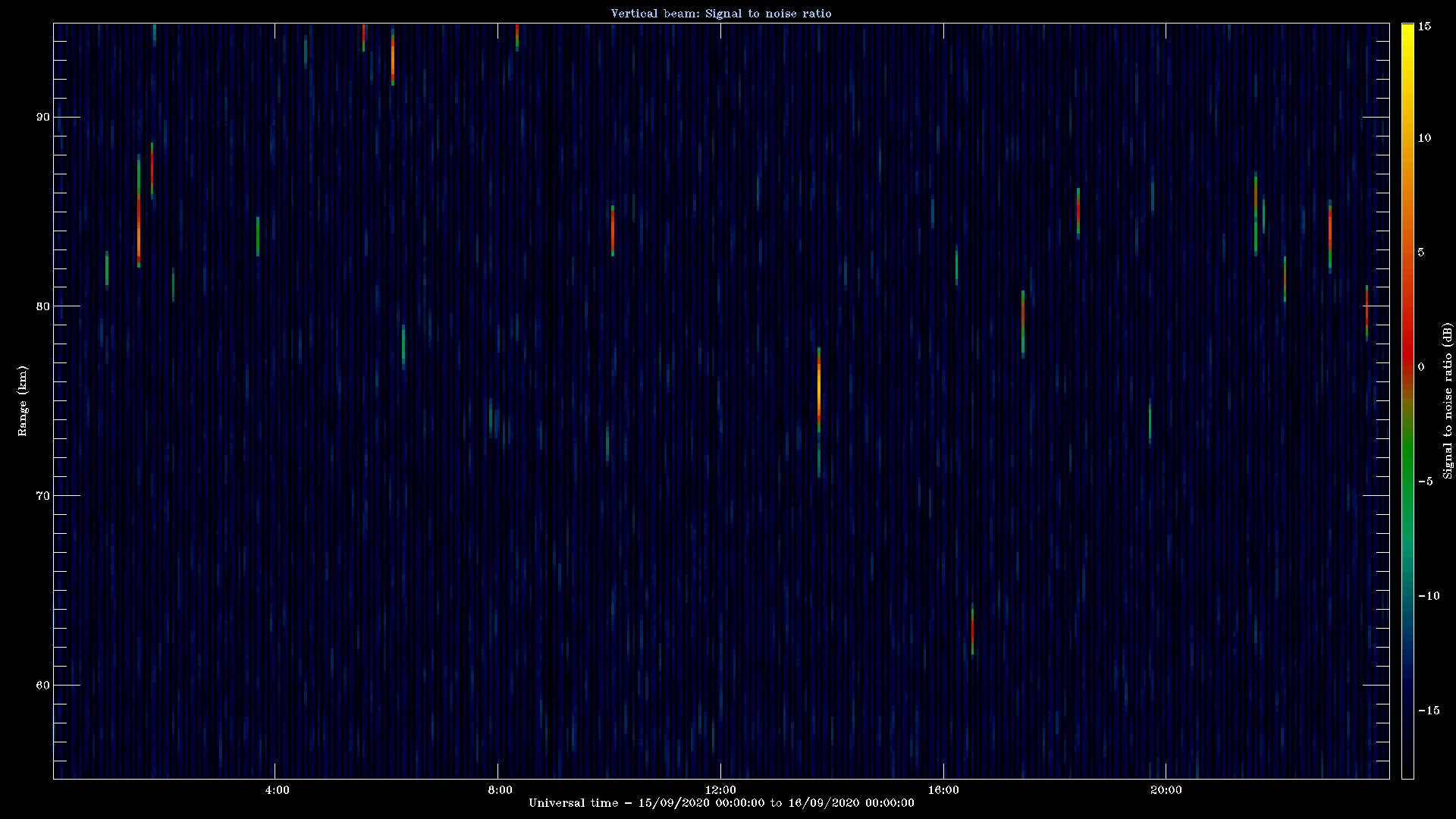Screen dimensions: 1456x819
Task: Select the 'Range (km)' y-axis label
Action: tap(23, 400)
